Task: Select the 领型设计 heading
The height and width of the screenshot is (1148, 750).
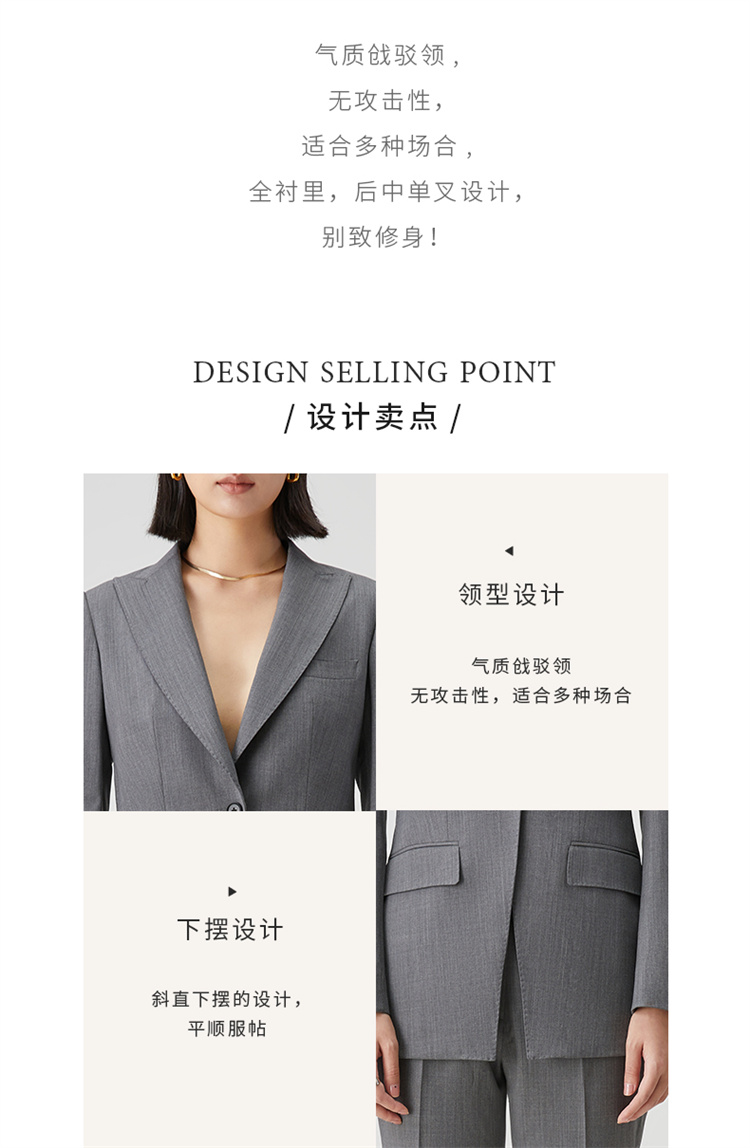Action: tap(511, 594)
